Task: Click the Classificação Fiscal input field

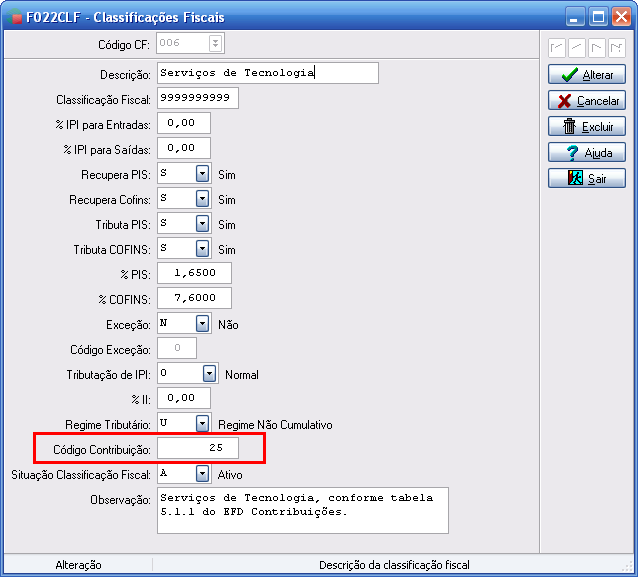Action: pos(198,98)
